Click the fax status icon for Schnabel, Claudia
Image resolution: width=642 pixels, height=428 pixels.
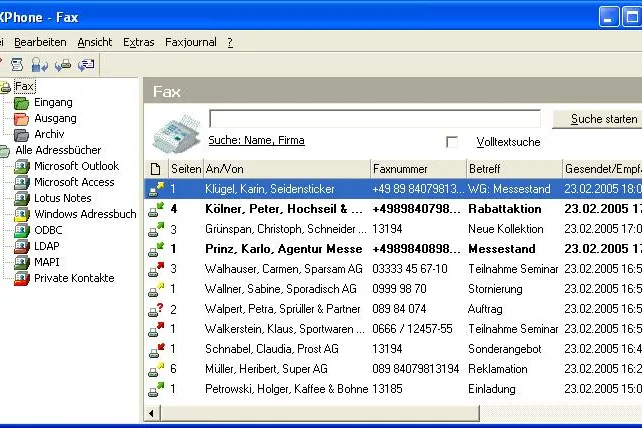pyautogui.click(x=156, y=349)
